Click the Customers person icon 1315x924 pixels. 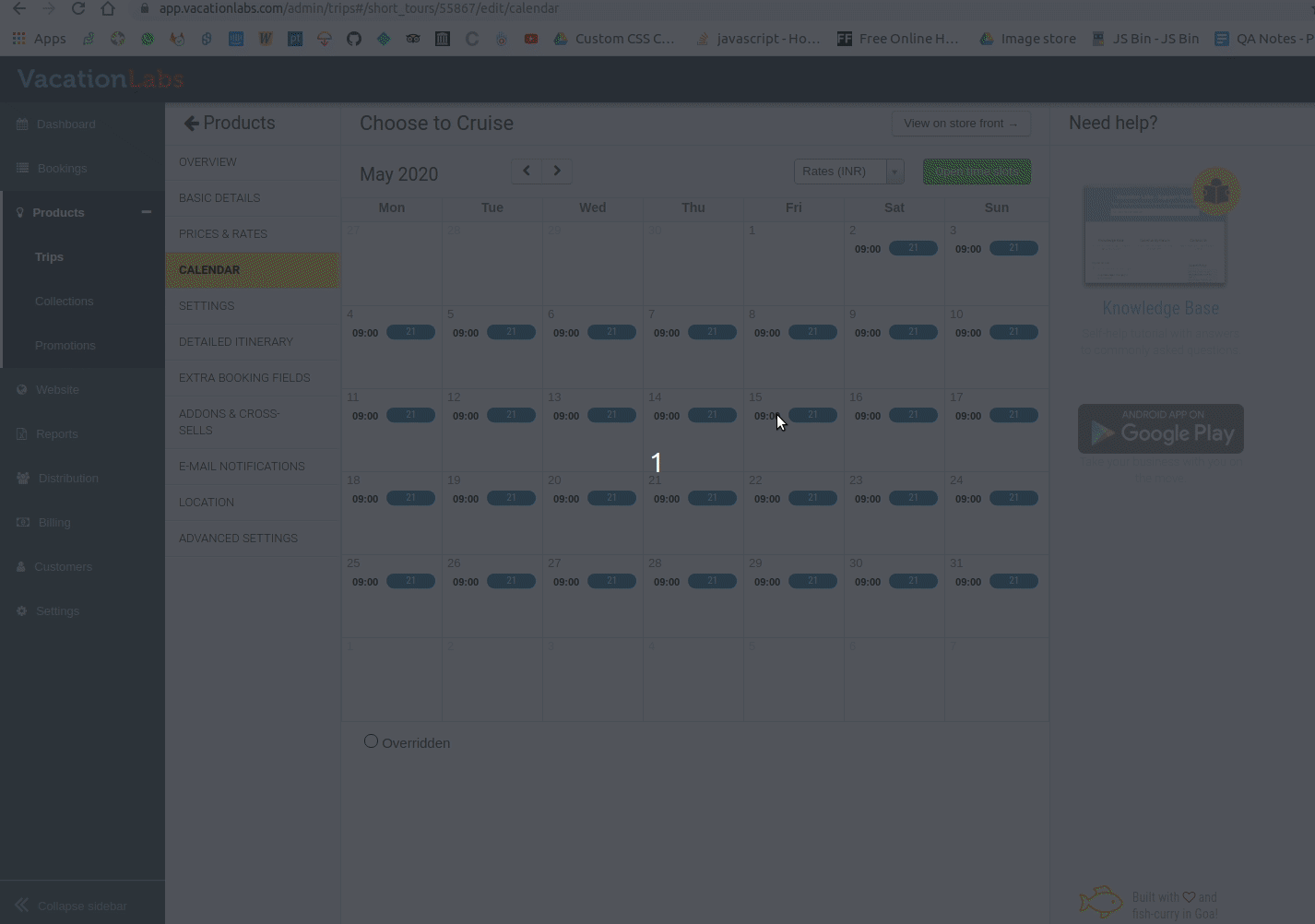[22, 567]
